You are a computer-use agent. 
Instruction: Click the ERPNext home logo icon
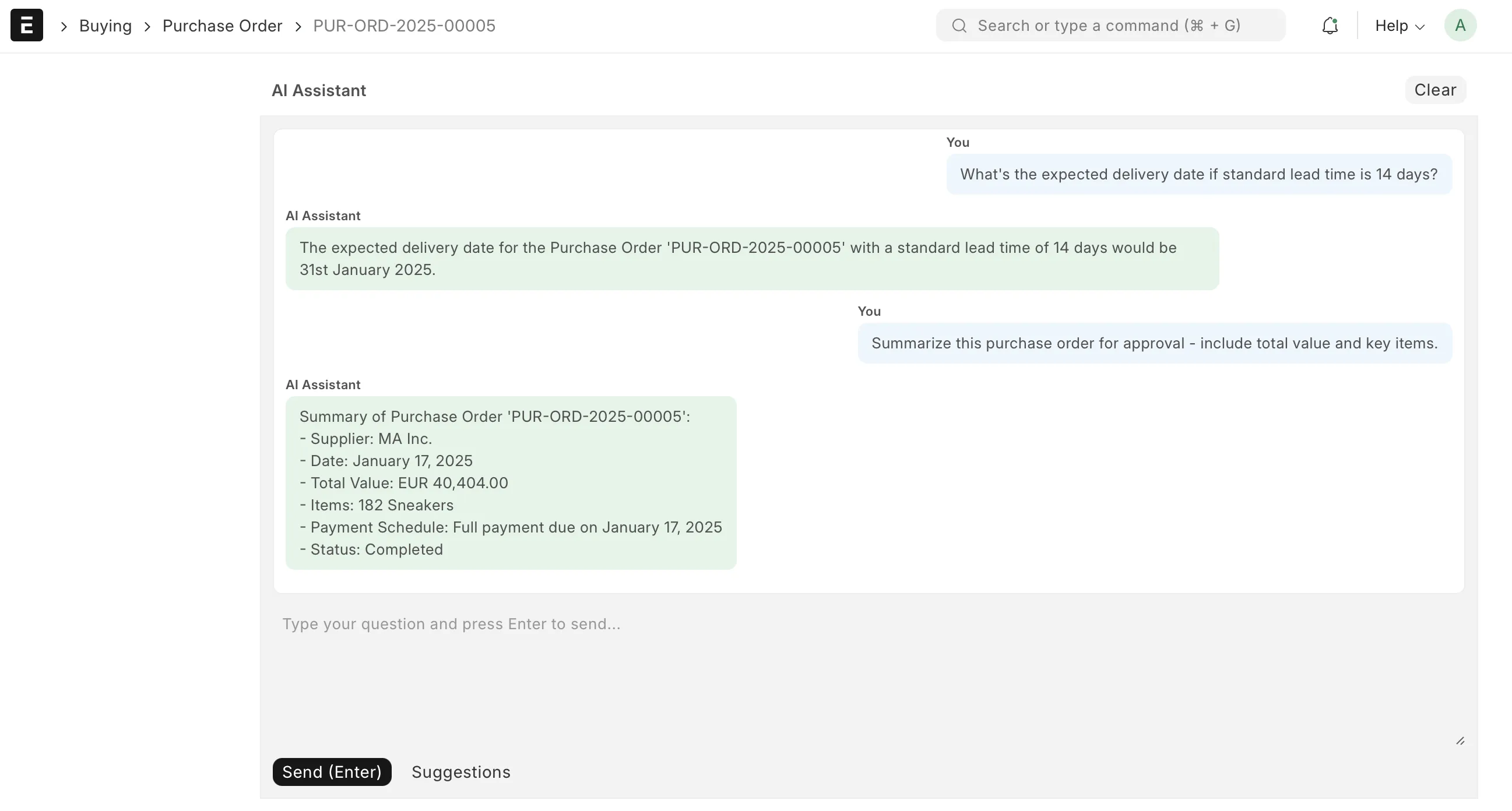tap(26, 25)
